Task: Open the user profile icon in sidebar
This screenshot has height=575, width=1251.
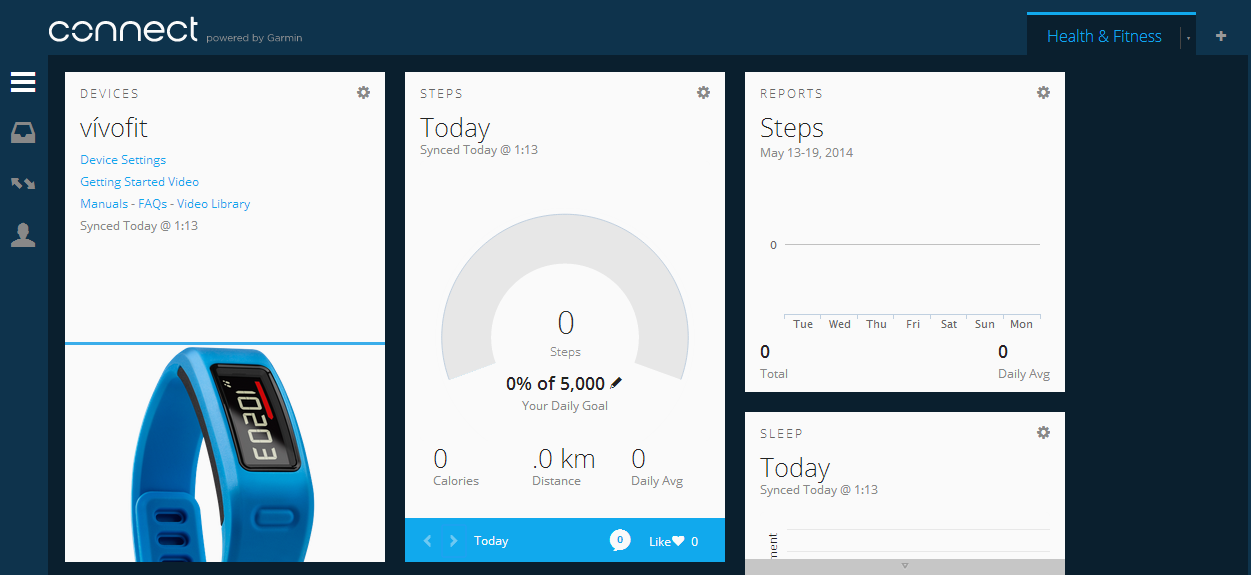Action: 23,235
